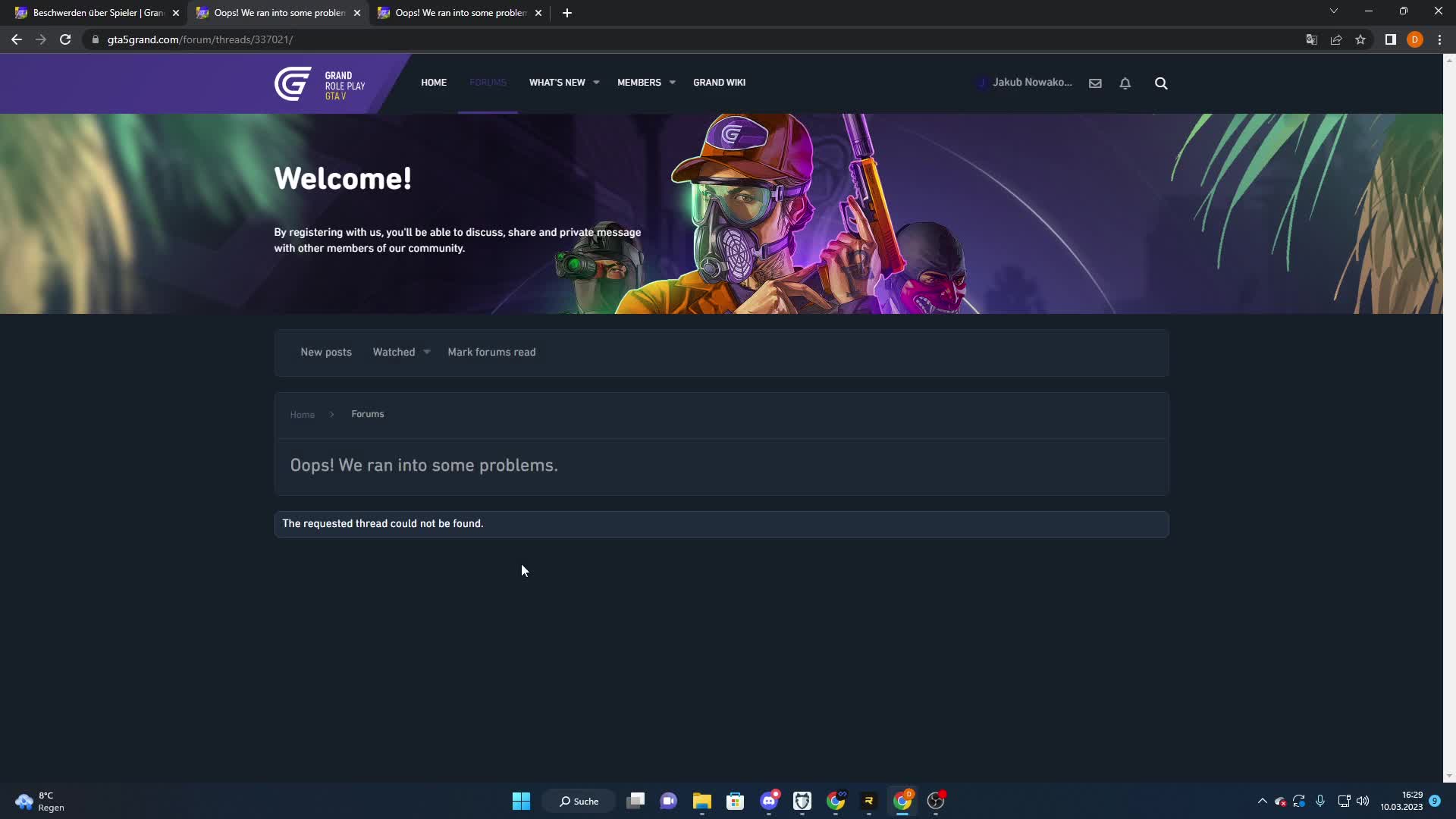The height and width of the screenshot is (819, 1456).
Task: Open the Windows Start menu
Action: pyautogui.click(x=521, y=801)
